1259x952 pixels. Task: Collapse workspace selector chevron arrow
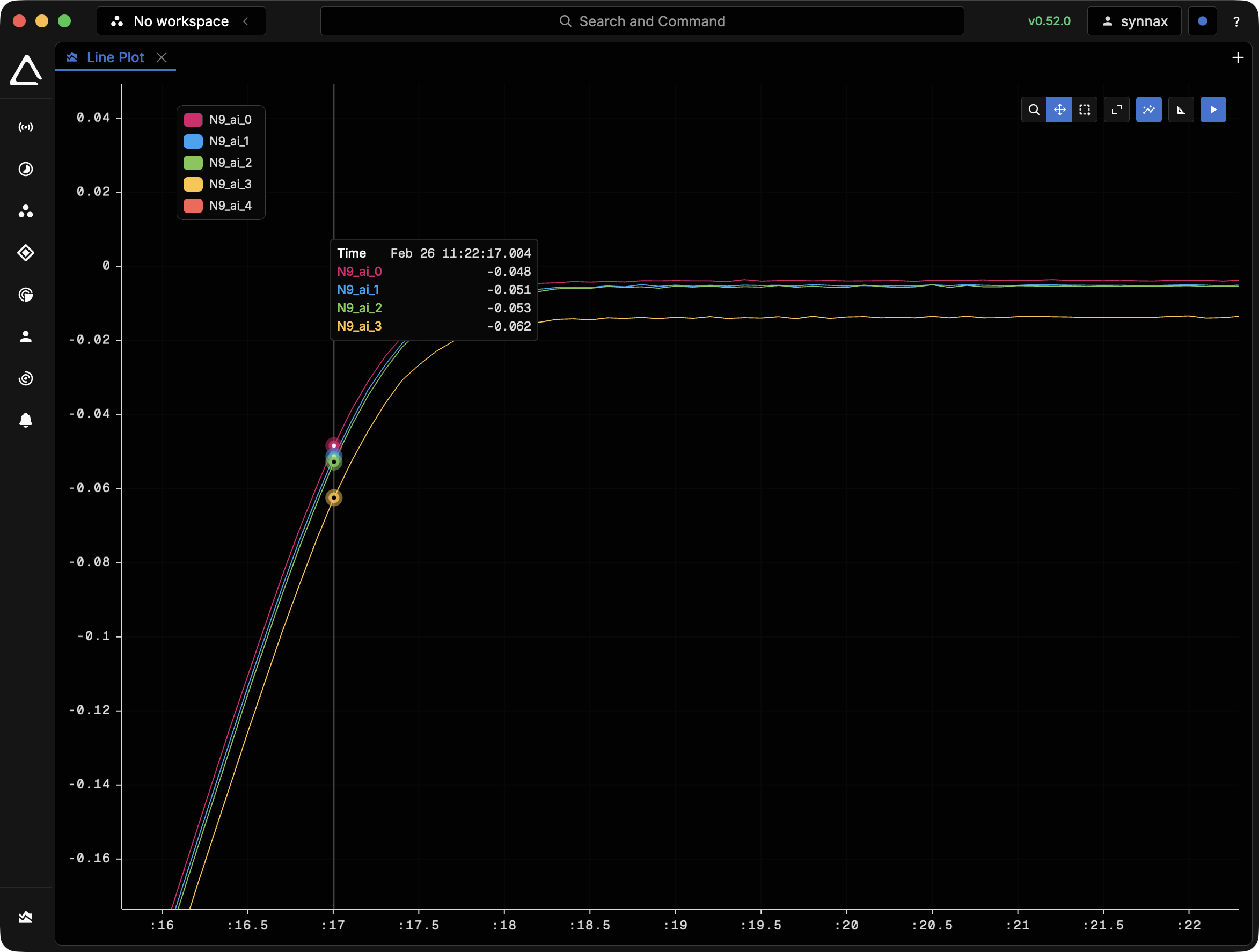(x=246, y=21)
